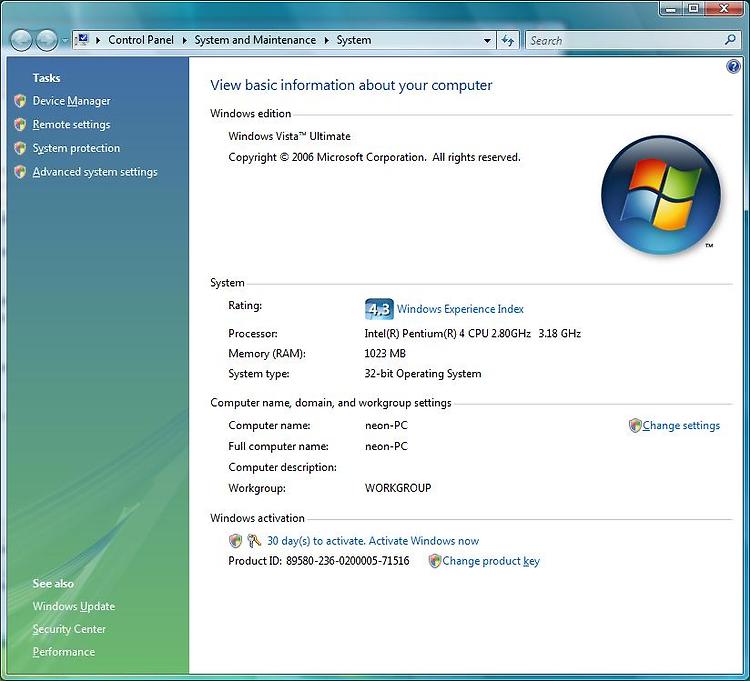Image resolution: width=750 pixels, height=681 pixels.
Task: Open Change product key link
Action: point(491,561)
